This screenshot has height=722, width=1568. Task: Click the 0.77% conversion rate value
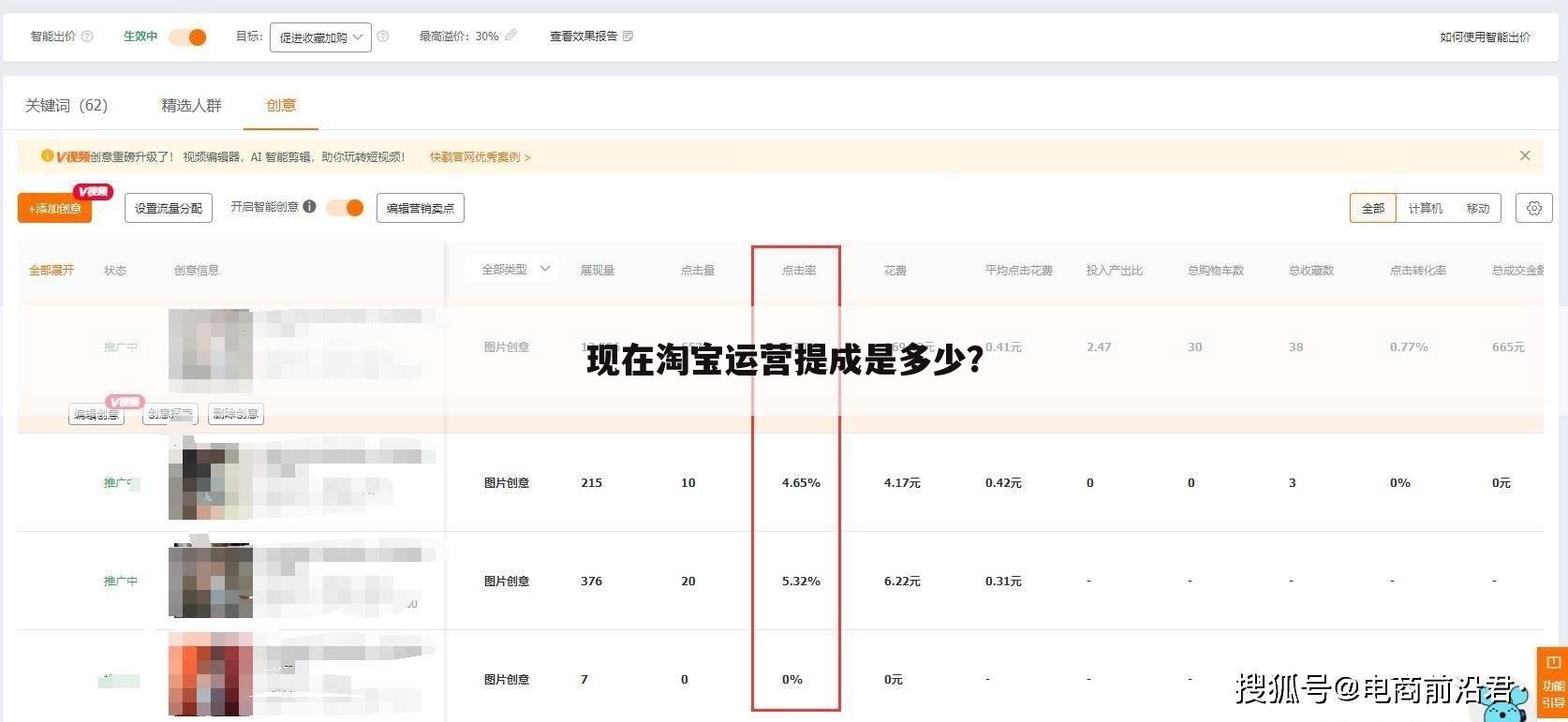[1409, 347]
